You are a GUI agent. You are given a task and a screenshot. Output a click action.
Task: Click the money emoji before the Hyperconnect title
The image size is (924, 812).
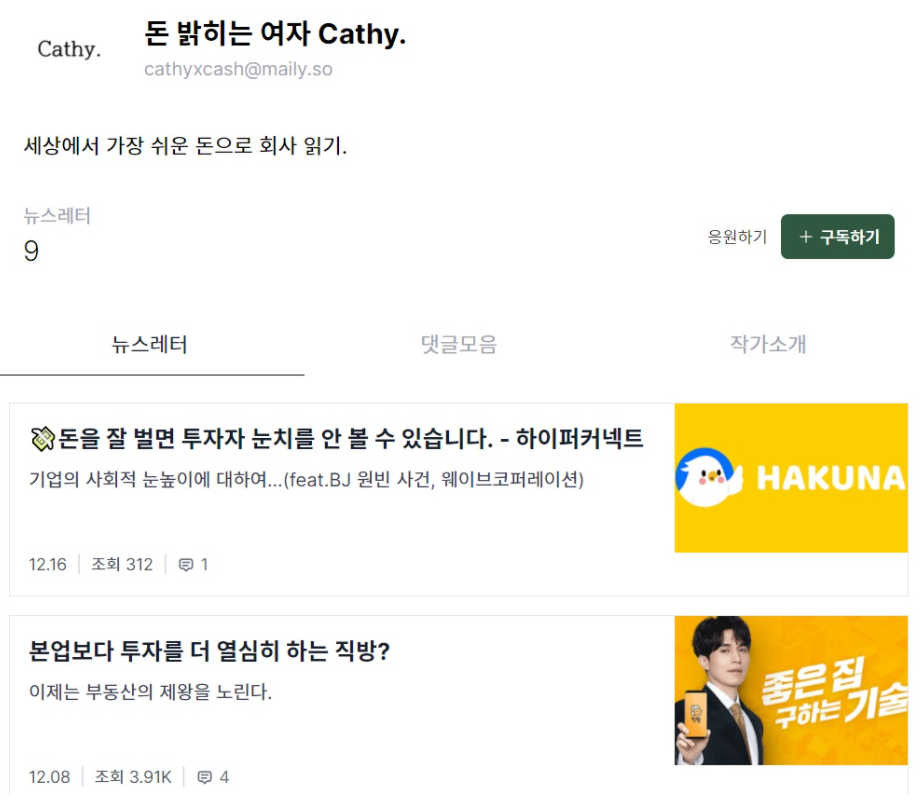coord(42,439)
